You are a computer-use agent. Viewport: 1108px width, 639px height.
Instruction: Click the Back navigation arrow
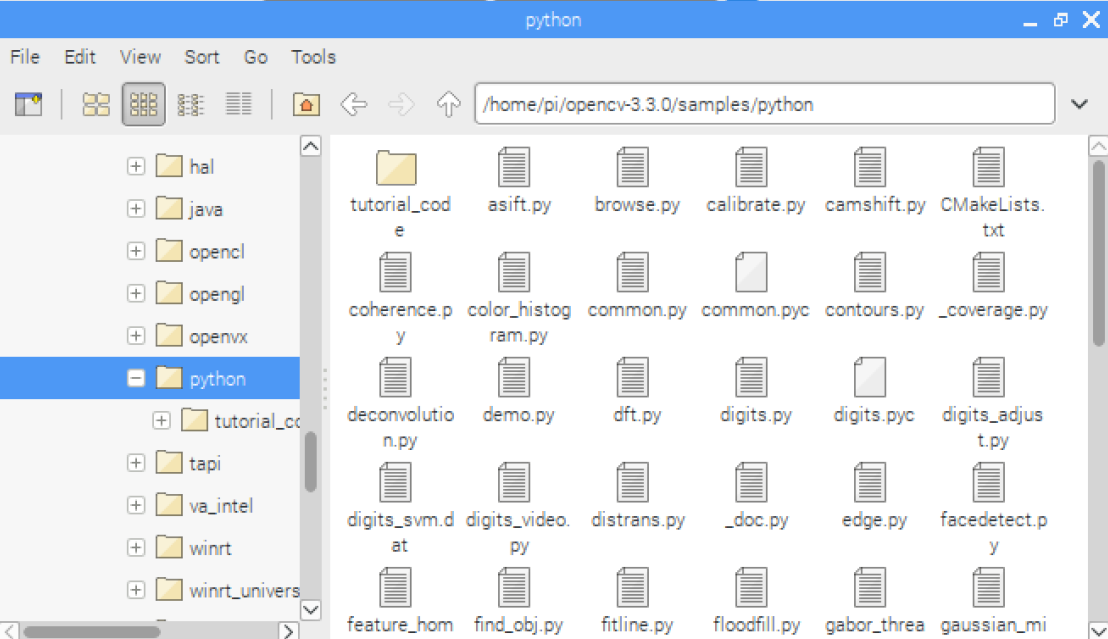click(353, 103)
